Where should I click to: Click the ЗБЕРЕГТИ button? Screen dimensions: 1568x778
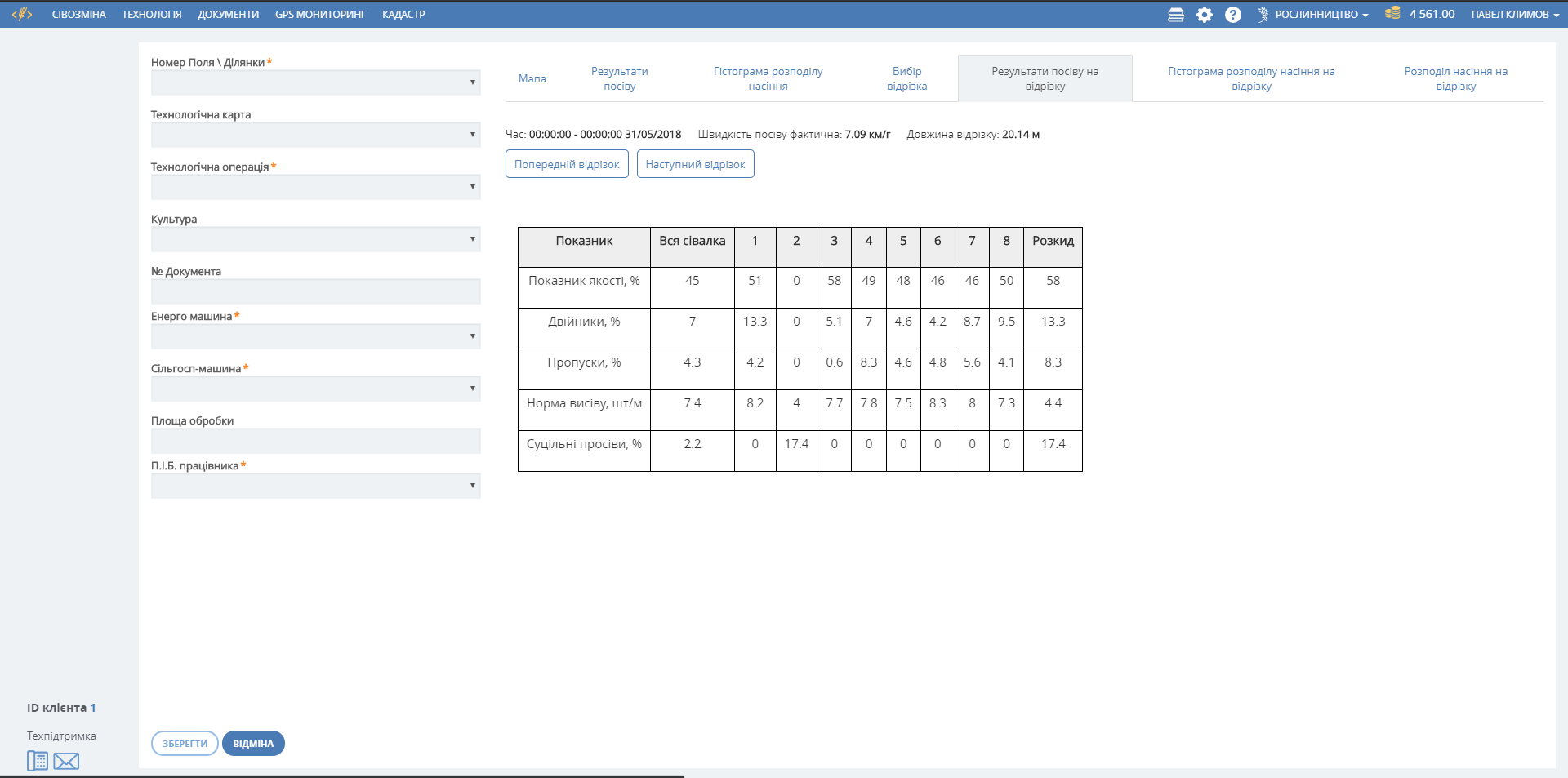tap(185, 744)
